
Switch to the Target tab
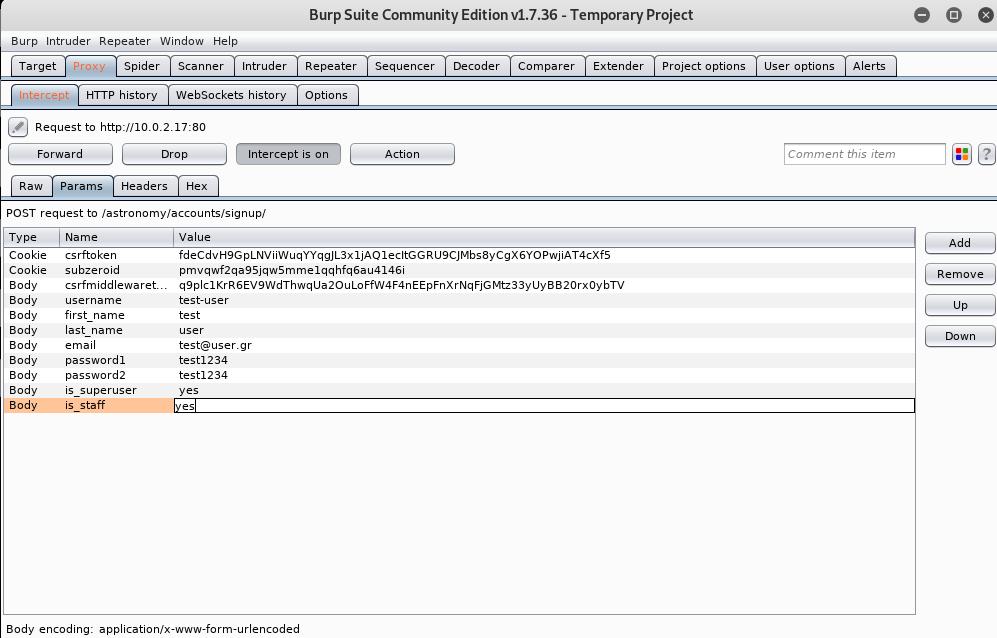[38, 66]
